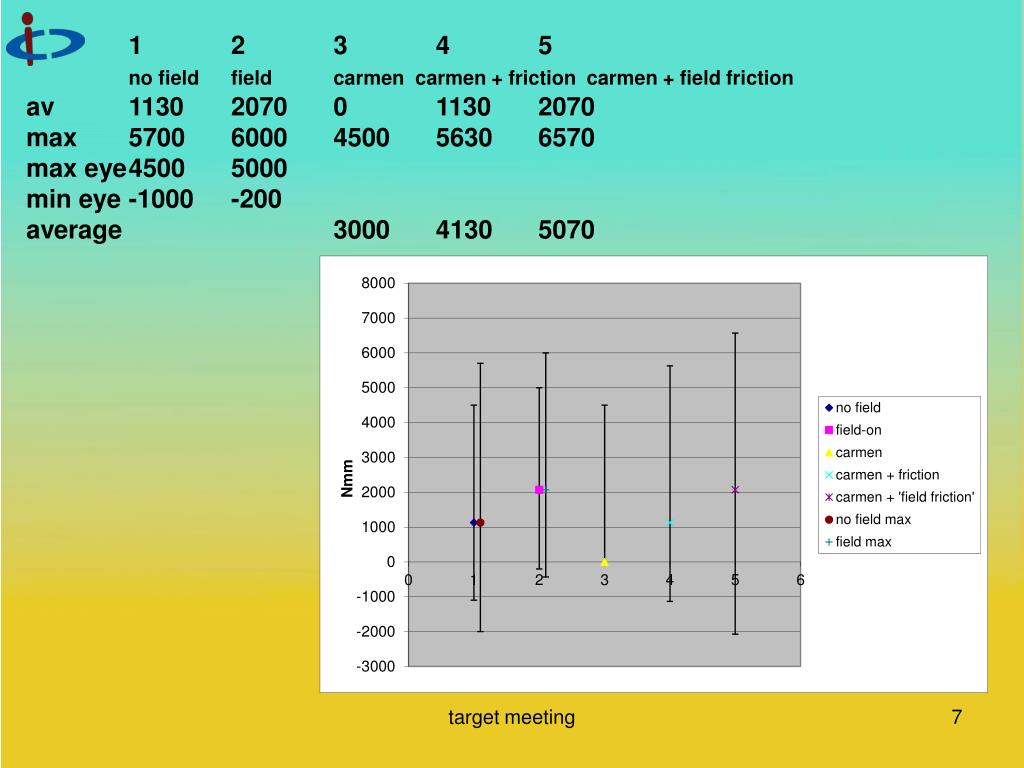Click the value 5070 in average row
1024x768 pixels.
[x=566, y=230]
